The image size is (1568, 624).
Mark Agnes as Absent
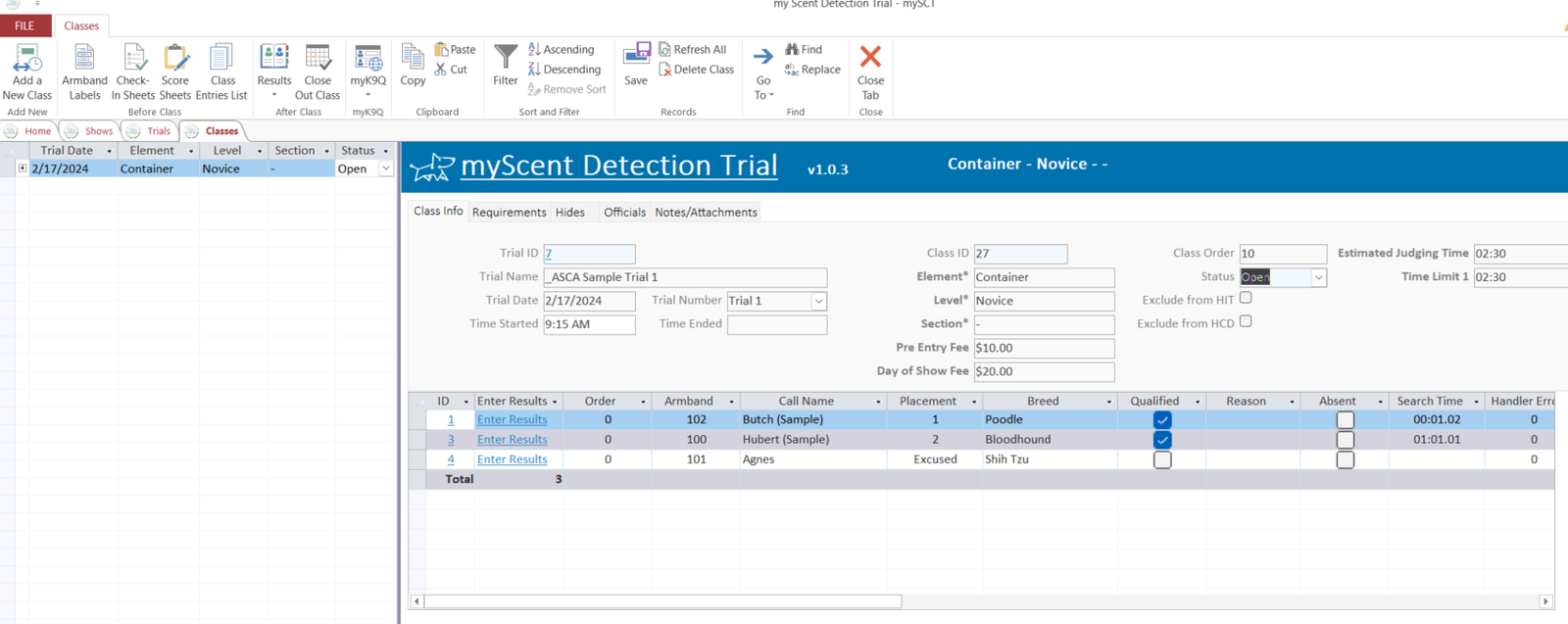[1346, 459]
